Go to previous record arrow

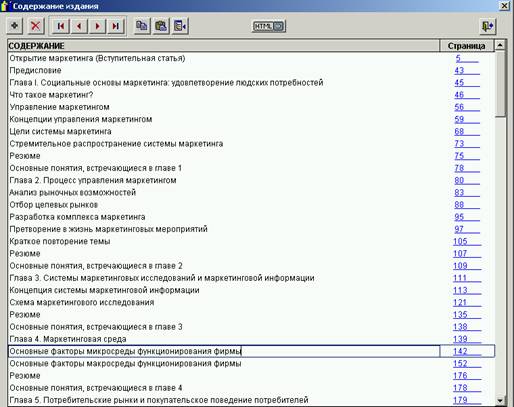[x=79, y=26]
